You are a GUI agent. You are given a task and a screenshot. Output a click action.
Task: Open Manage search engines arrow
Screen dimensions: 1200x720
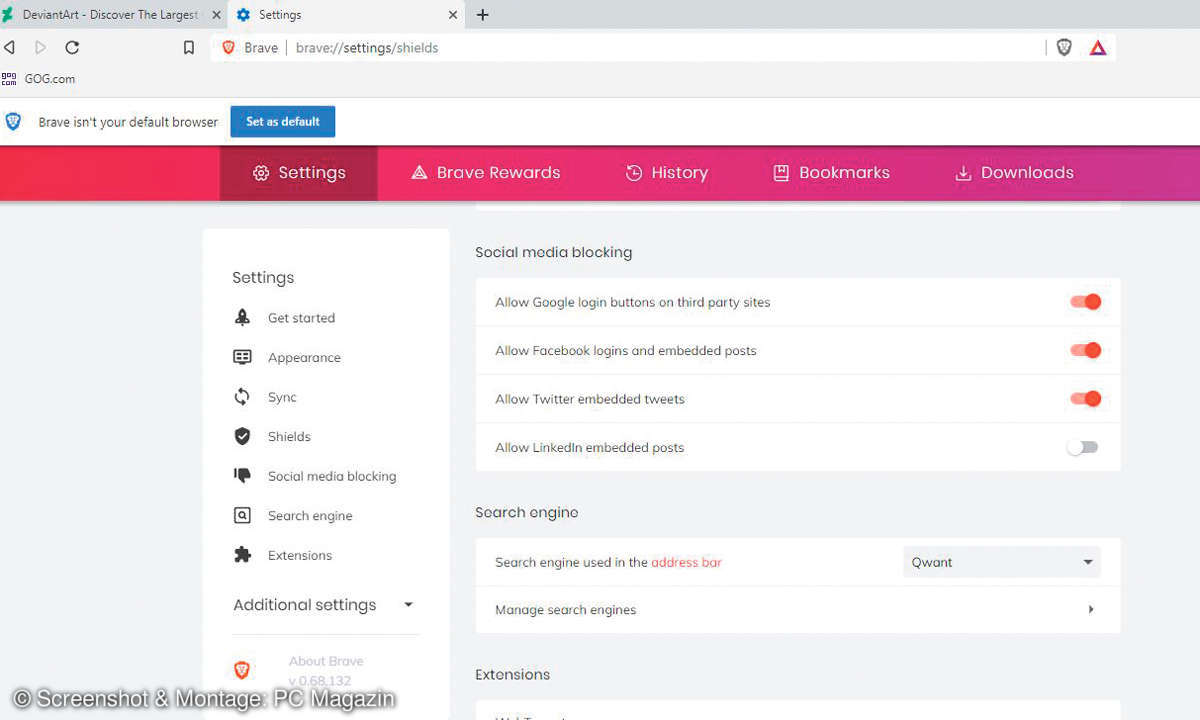(1091, 610)
